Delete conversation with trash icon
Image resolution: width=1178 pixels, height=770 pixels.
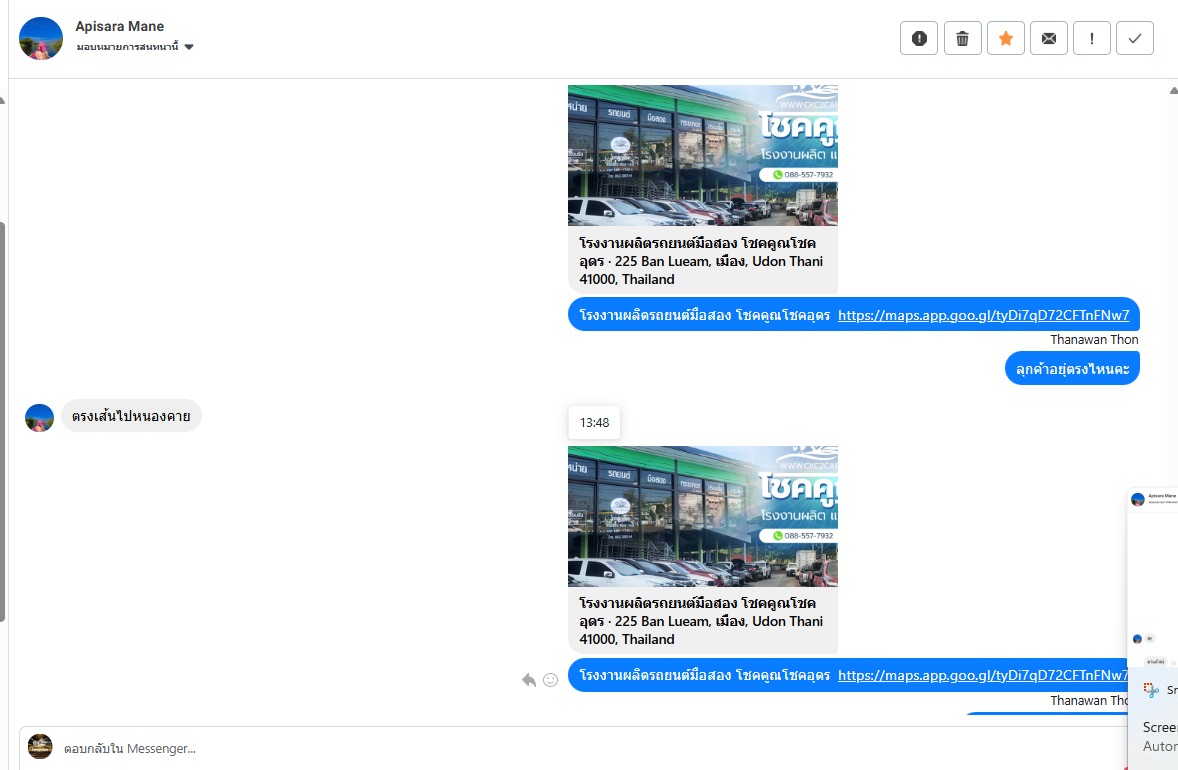pos(962,38)
